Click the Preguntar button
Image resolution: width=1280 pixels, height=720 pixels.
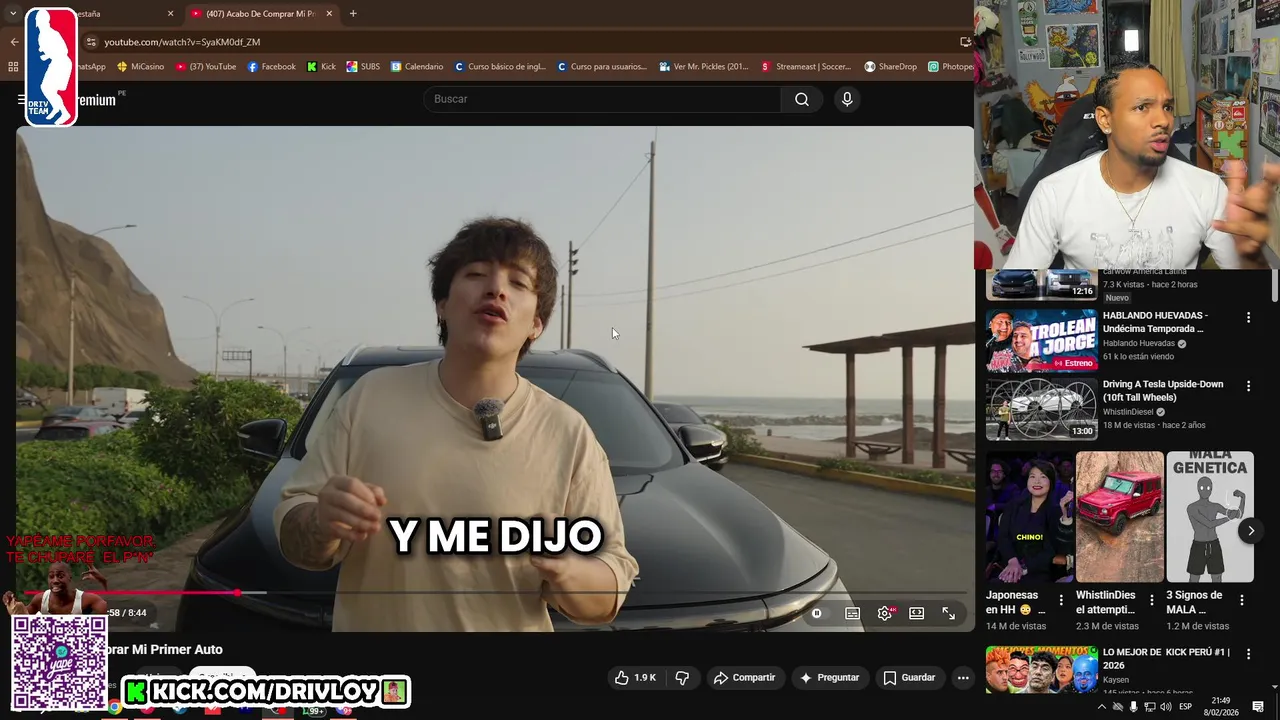click(829, 678)
